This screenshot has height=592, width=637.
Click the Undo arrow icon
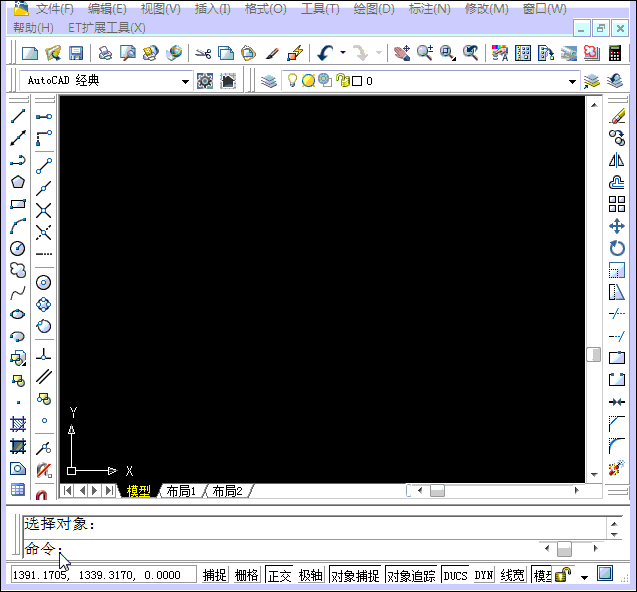coord(325,53)
